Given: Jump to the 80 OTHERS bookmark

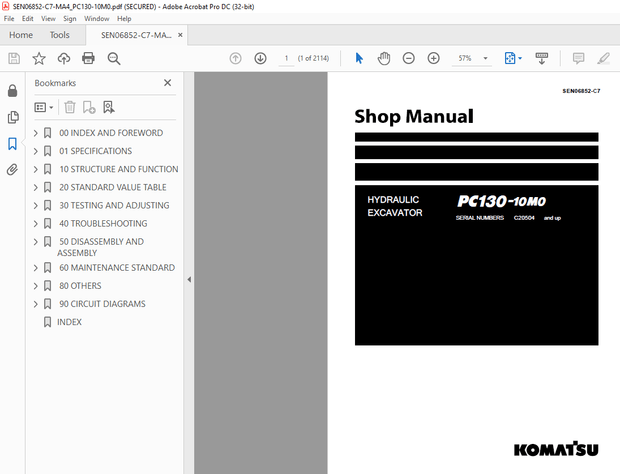Looking at the screenshot, I should click(x=80, y=286).
